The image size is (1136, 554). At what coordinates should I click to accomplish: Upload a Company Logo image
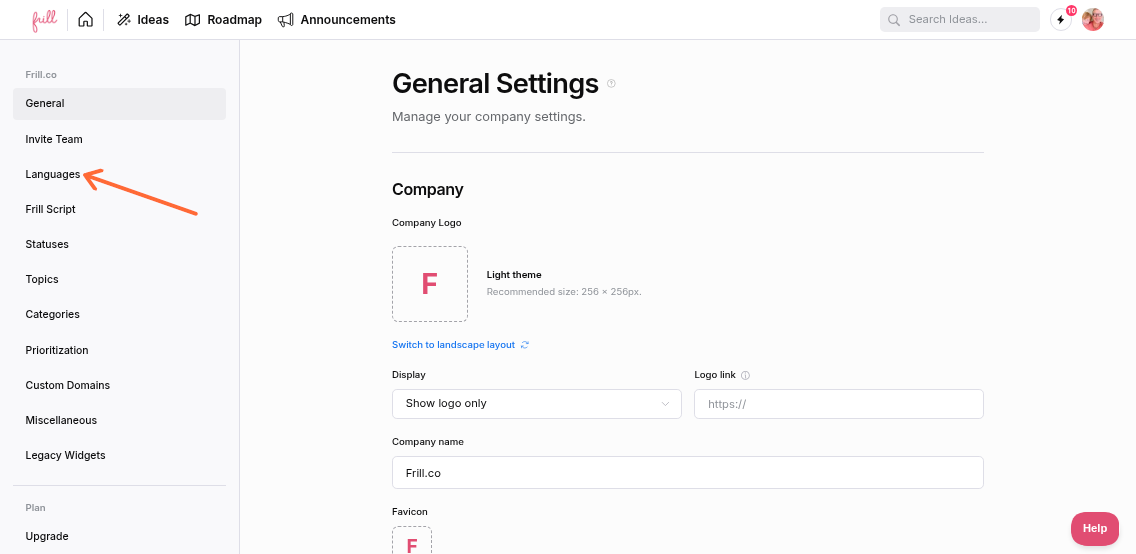[x=430, y=284]
